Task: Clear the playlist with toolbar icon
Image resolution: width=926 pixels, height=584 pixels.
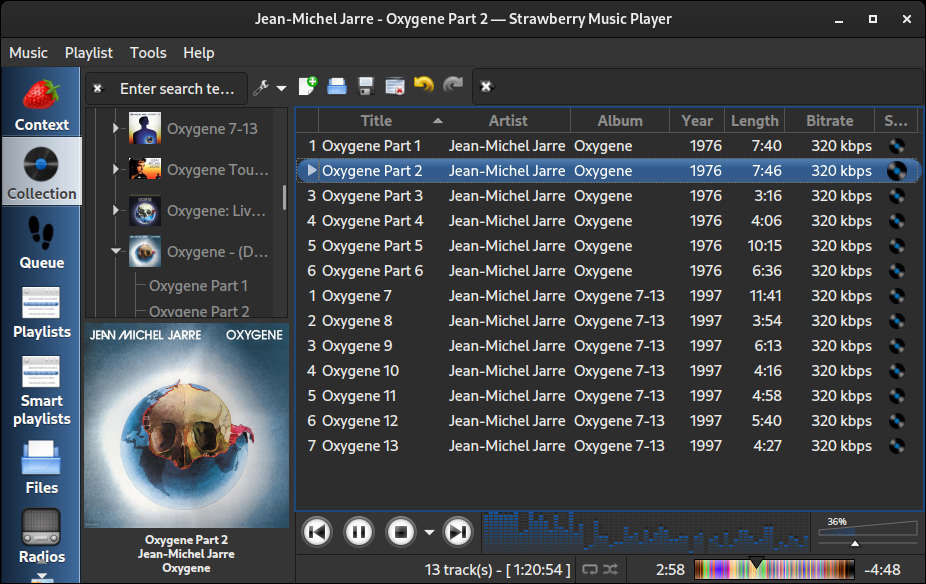Action: pos(394,86)
